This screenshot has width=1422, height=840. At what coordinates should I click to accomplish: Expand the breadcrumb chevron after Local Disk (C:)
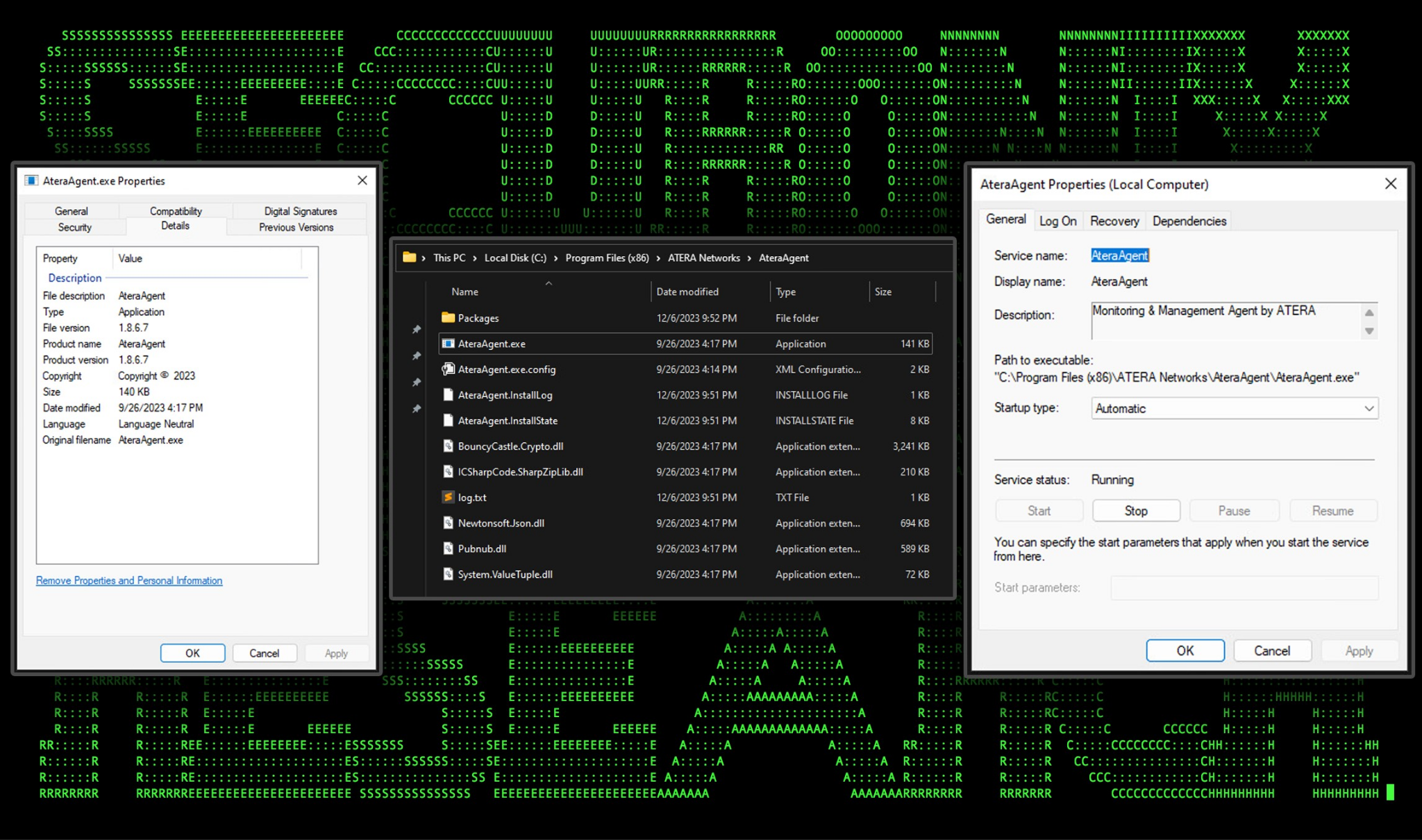click(555, 258)
